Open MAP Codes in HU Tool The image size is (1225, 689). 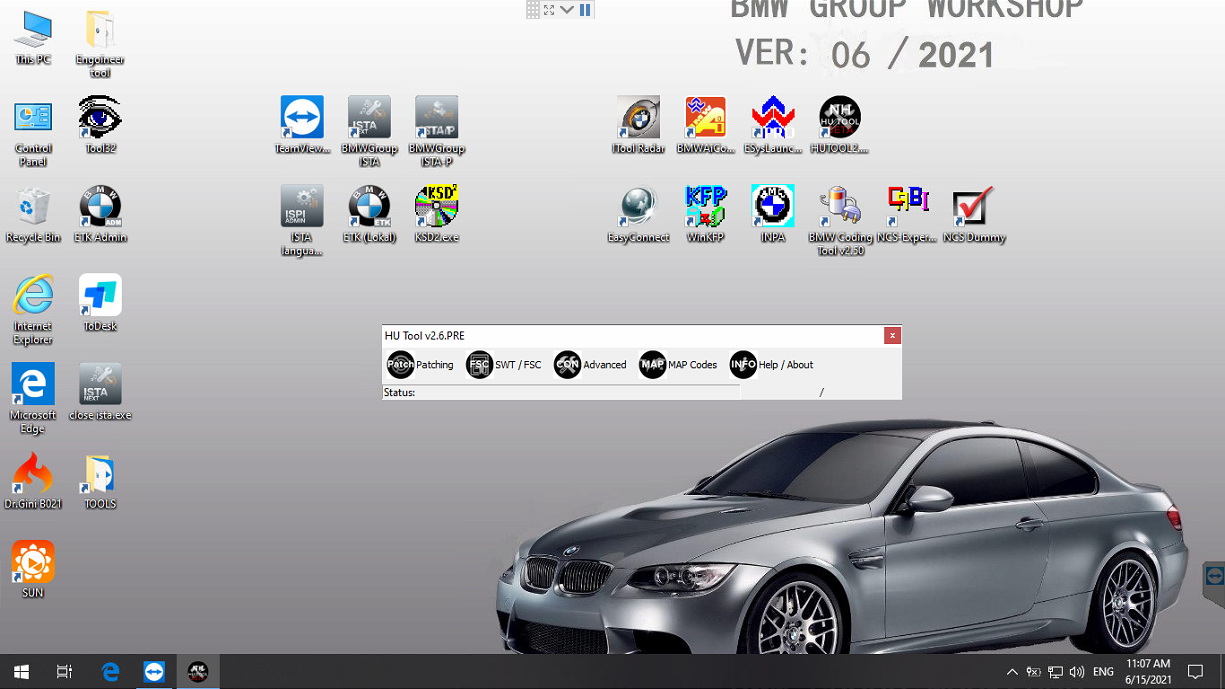tap(678, 365)
